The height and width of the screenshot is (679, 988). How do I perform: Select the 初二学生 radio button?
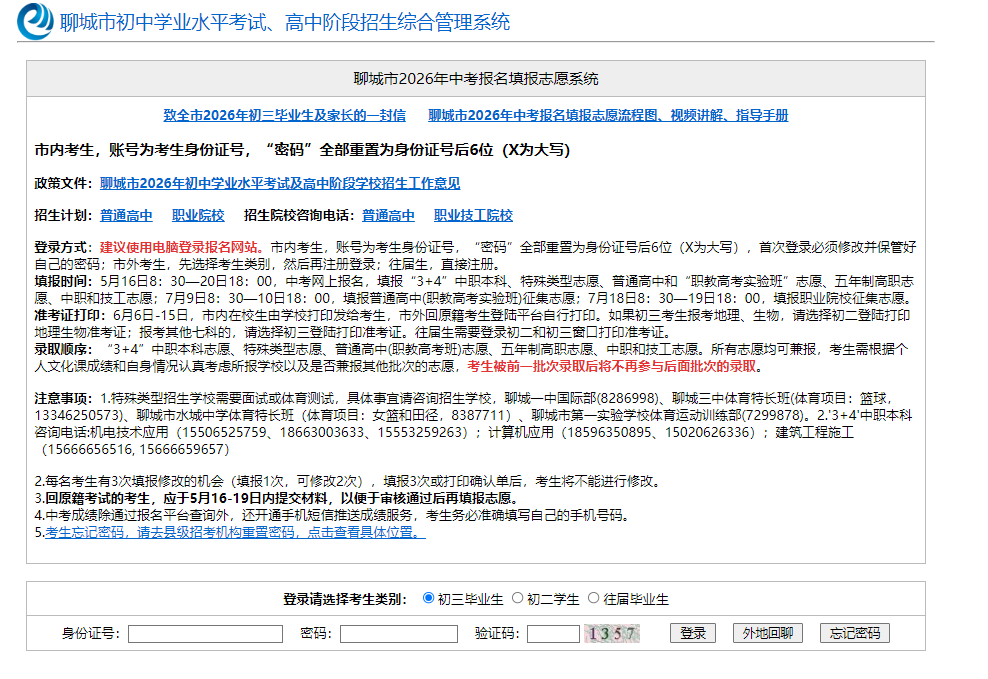click(x=517, y=598)
